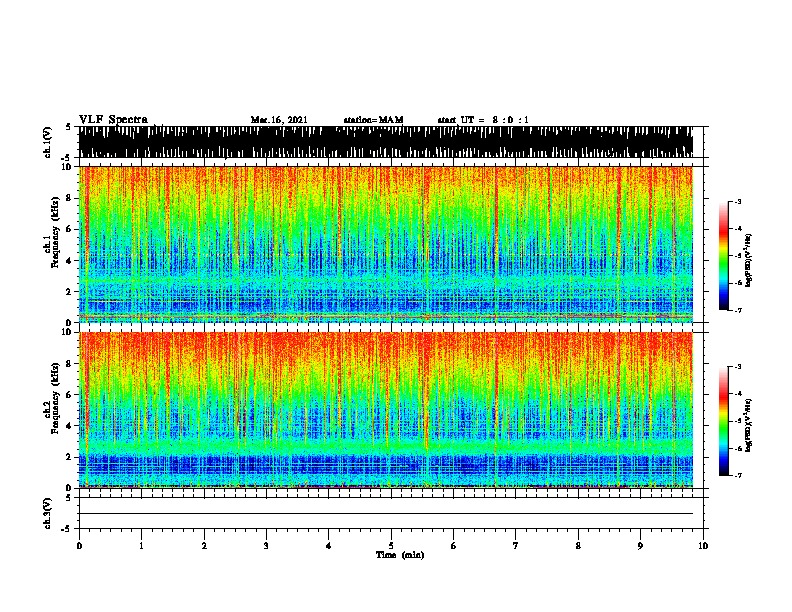This screenshot has height=612, width=792.
Task: Click the 4 kHz tick label on ch.1 frequency axis
Action: [x=70, y=261]
